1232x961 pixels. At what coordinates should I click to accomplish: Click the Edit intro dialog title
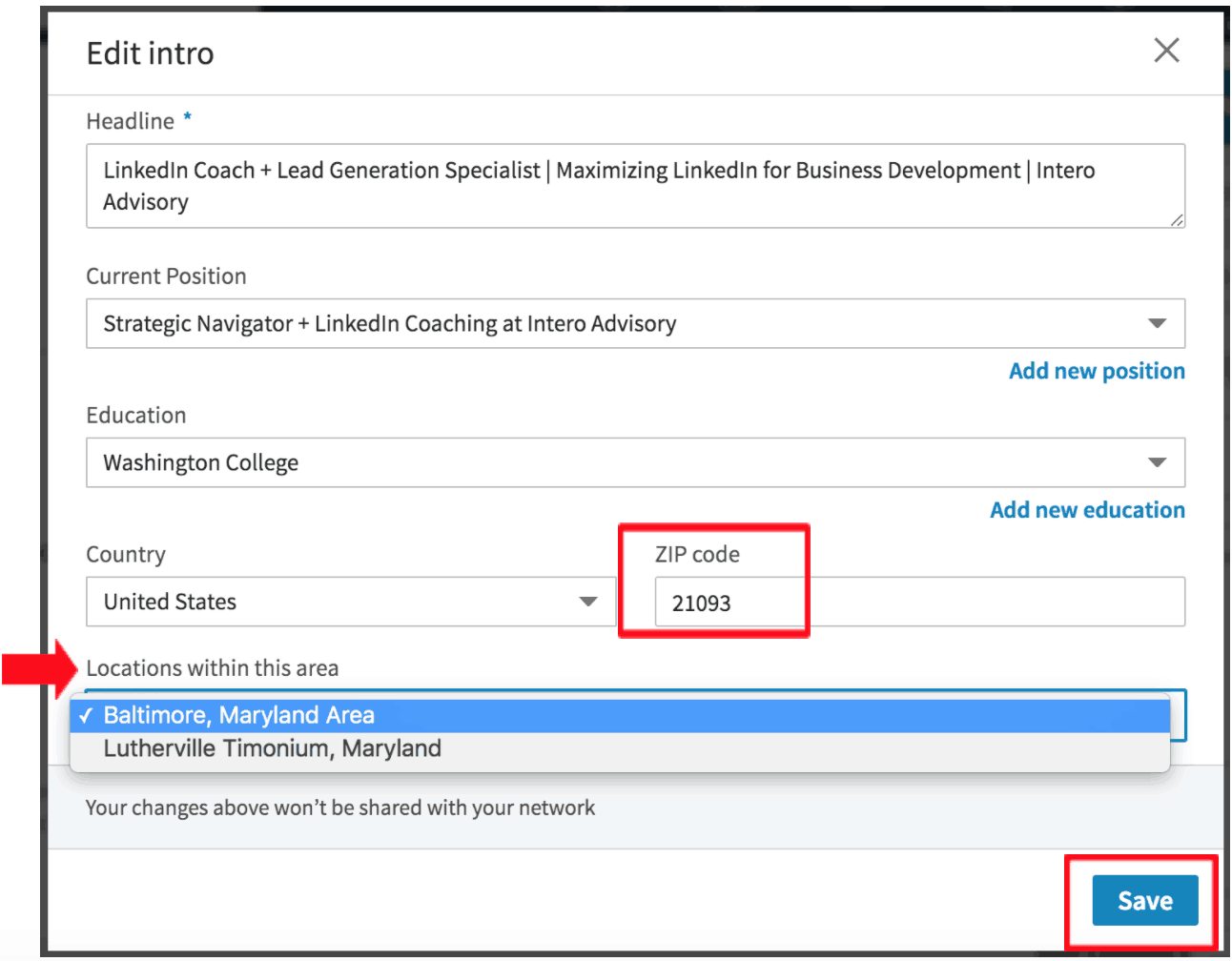(x=150, y=53)
